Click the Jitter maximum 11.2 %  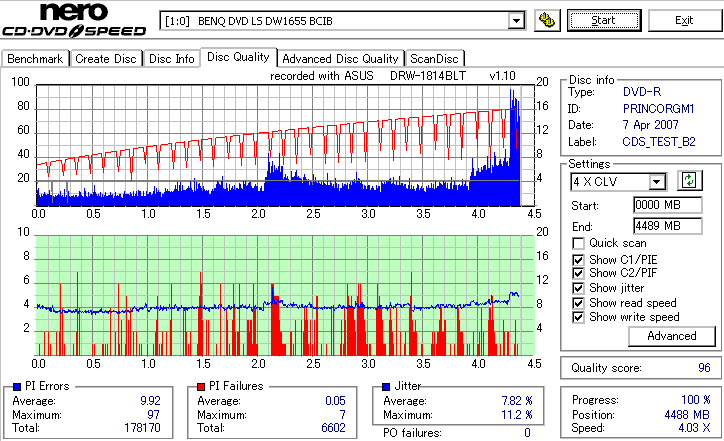click(517, 415)
